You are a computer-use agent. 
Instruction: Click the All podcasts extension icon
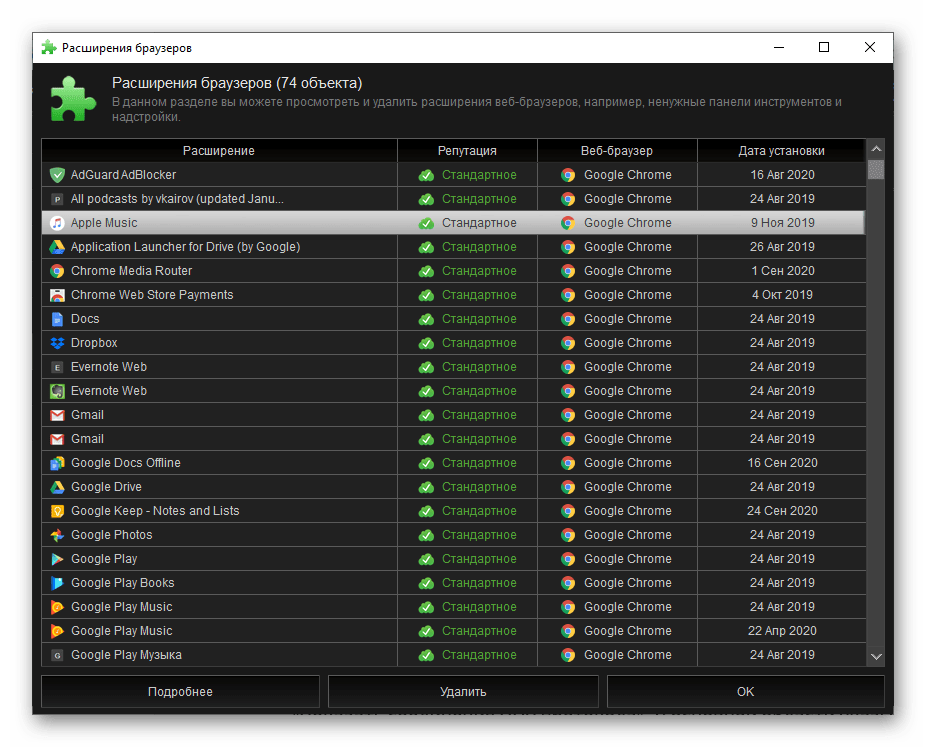[x=57, y=199]
